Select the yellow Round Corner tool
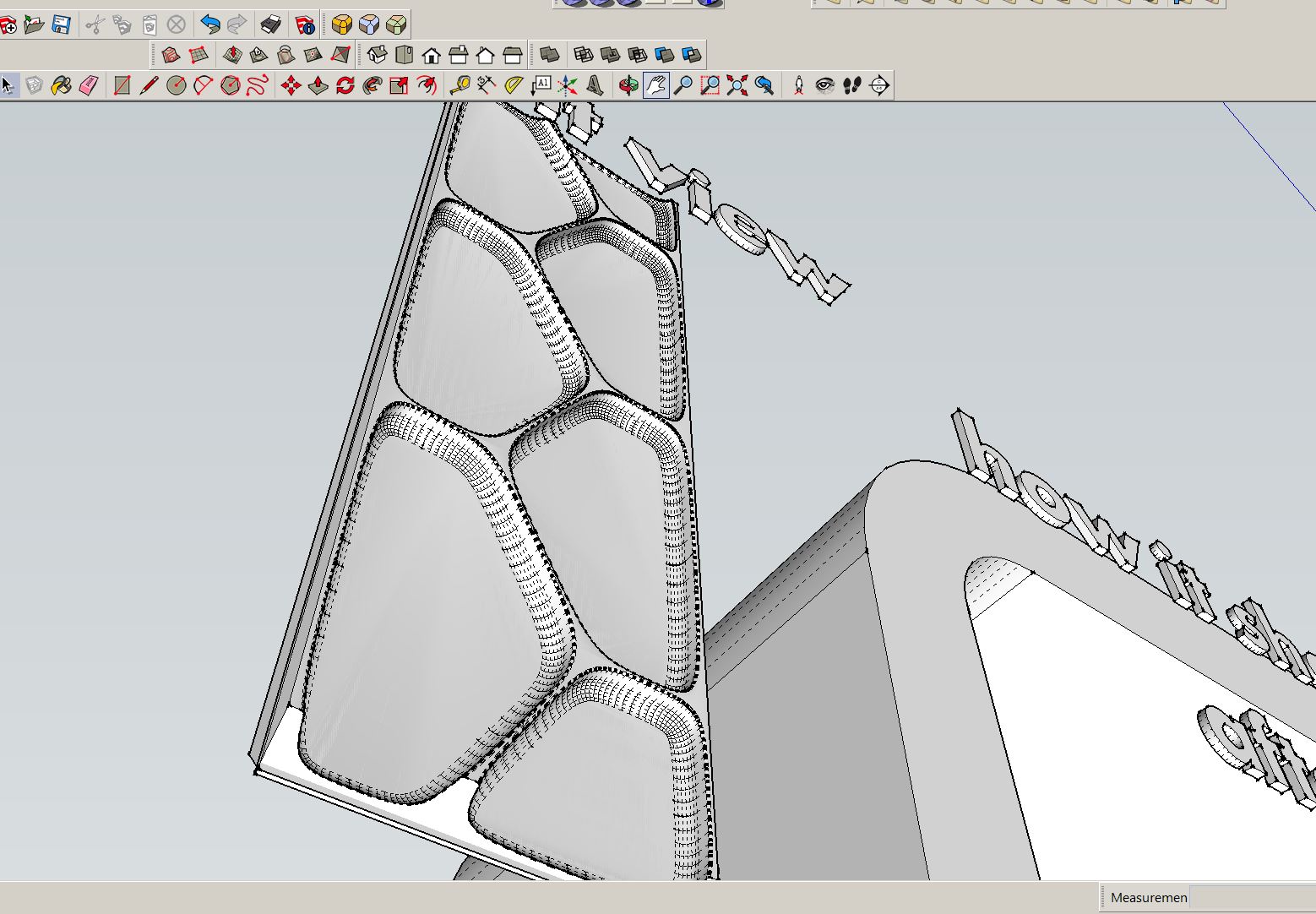 tap(342, 24)
